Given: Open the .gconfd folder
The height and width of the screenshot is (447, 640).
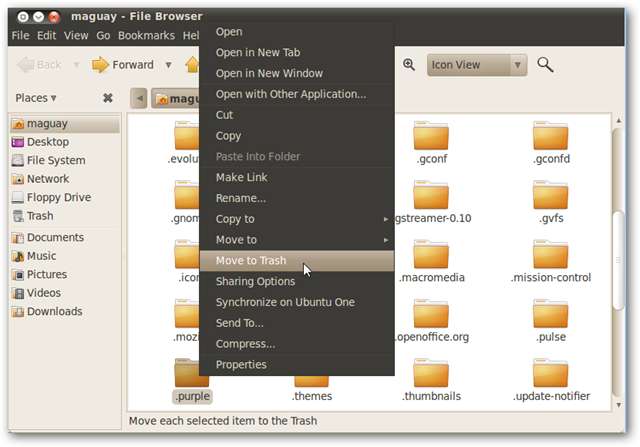Looking at the screenshot, I should tap(551, 142).
